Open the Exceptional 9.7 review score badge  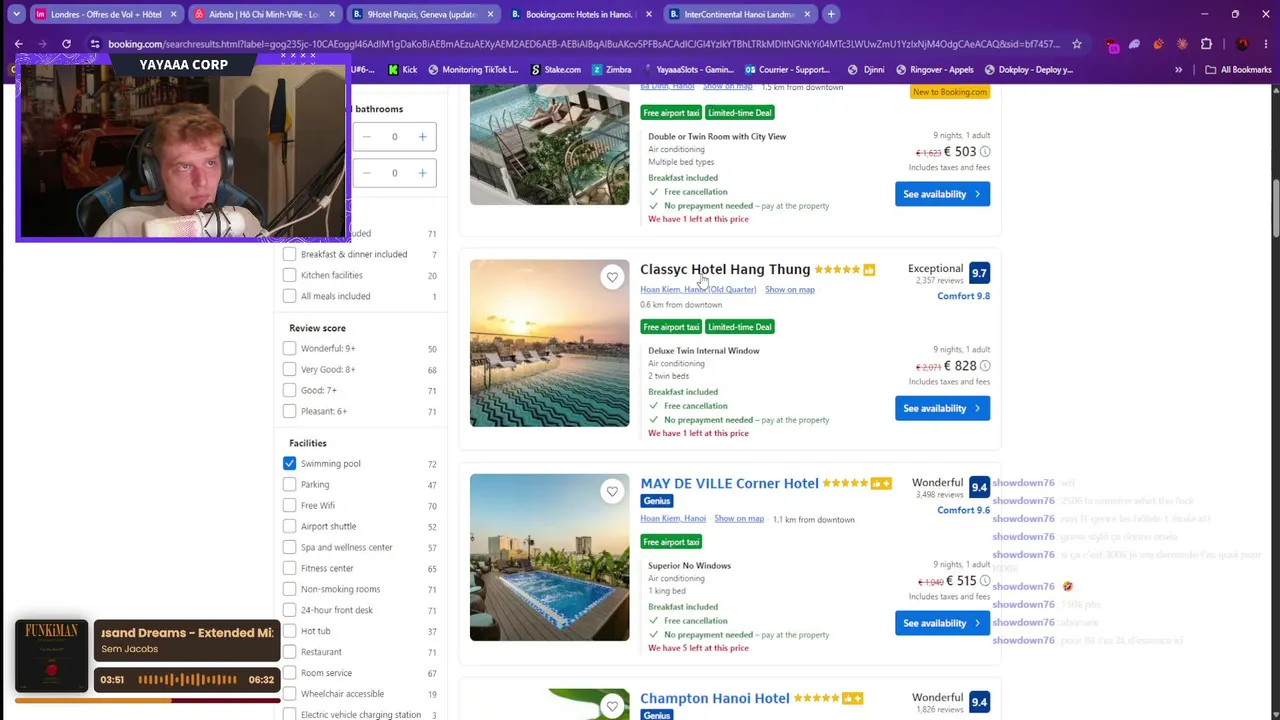point(979,272)
